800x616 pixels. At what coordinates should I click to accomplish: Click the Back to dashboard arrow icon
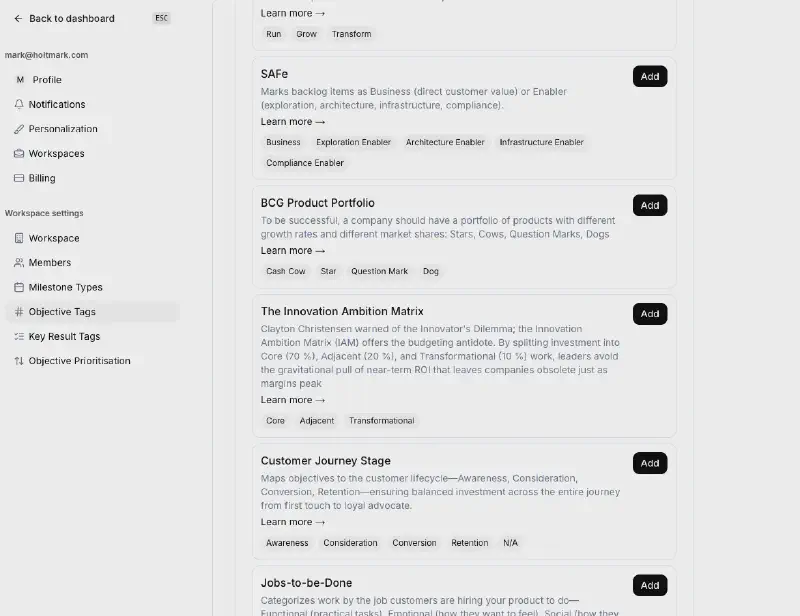18,18
